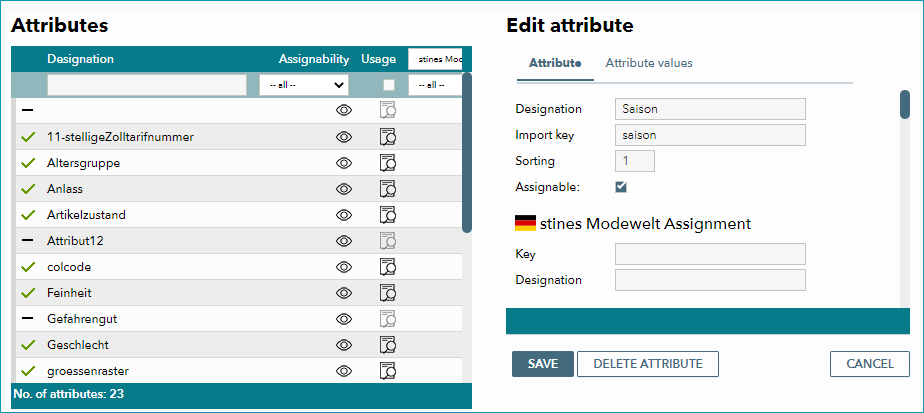This screenshot has height=413, width=924.
Task: Sort by Designation column header
Action: point(81,59)
